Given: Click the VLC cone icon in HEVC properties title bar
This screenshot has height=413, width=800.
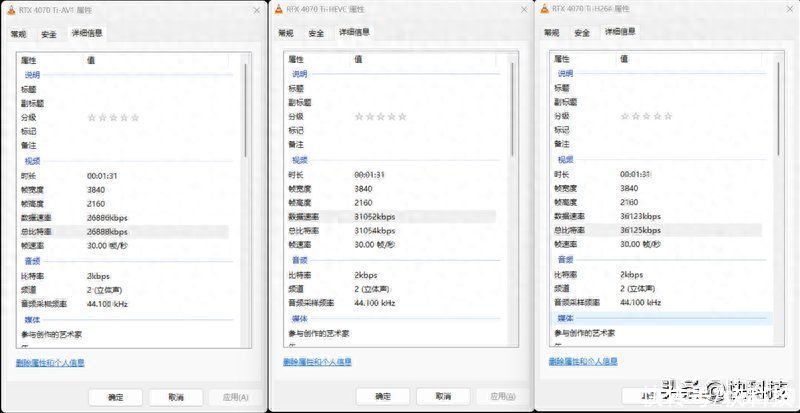Looking at the screenshot, I should pyautogui.click(x=278, y=10).
